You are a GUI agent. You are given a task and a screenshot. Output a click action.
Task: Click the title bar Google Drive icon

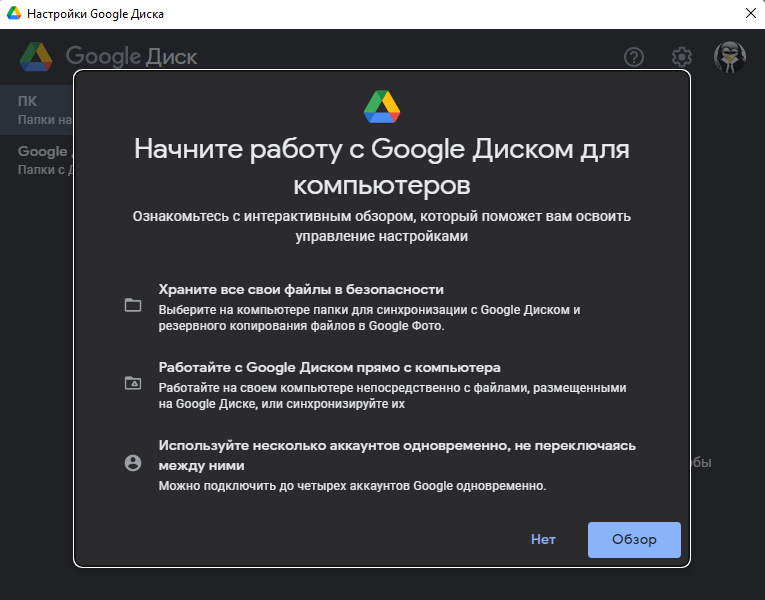(14, 13)
